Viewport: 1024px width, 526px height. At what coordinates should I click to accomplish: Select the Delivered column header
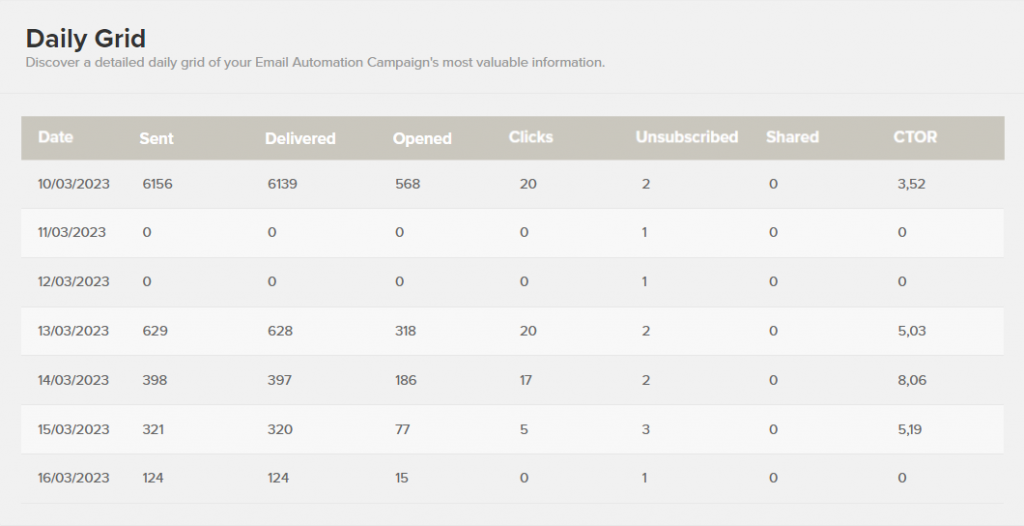300,139
